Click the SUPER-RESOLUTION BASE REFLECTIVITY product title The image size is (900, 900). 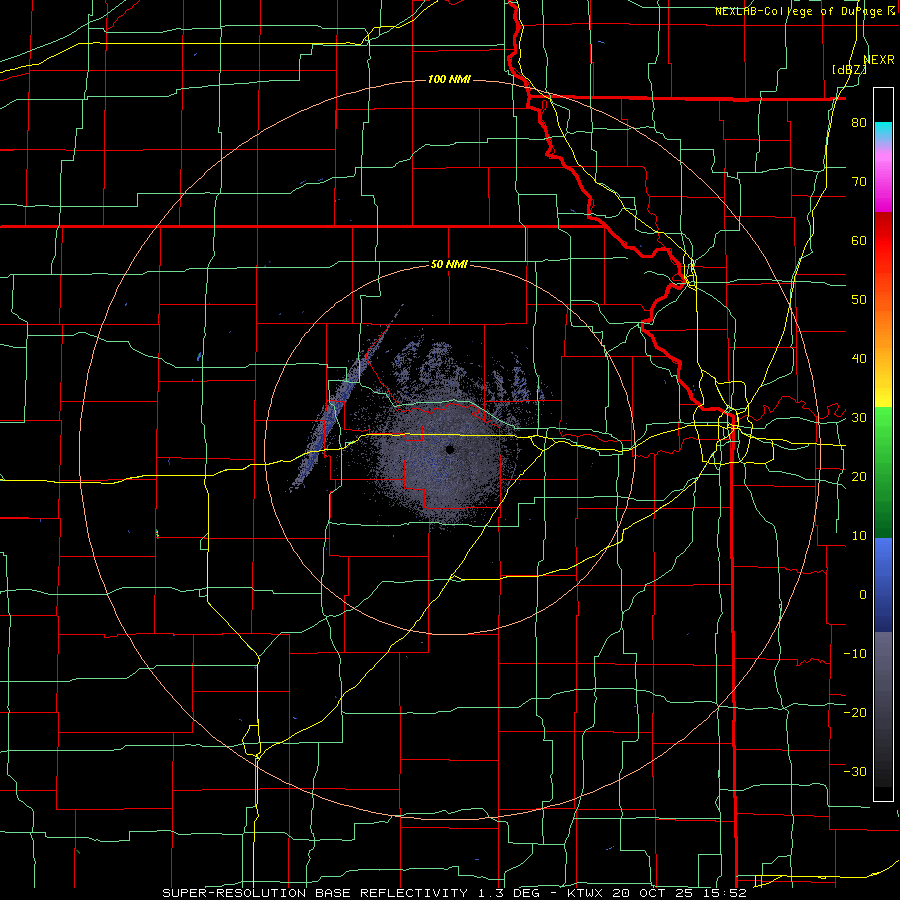click(x=315, y=893)
